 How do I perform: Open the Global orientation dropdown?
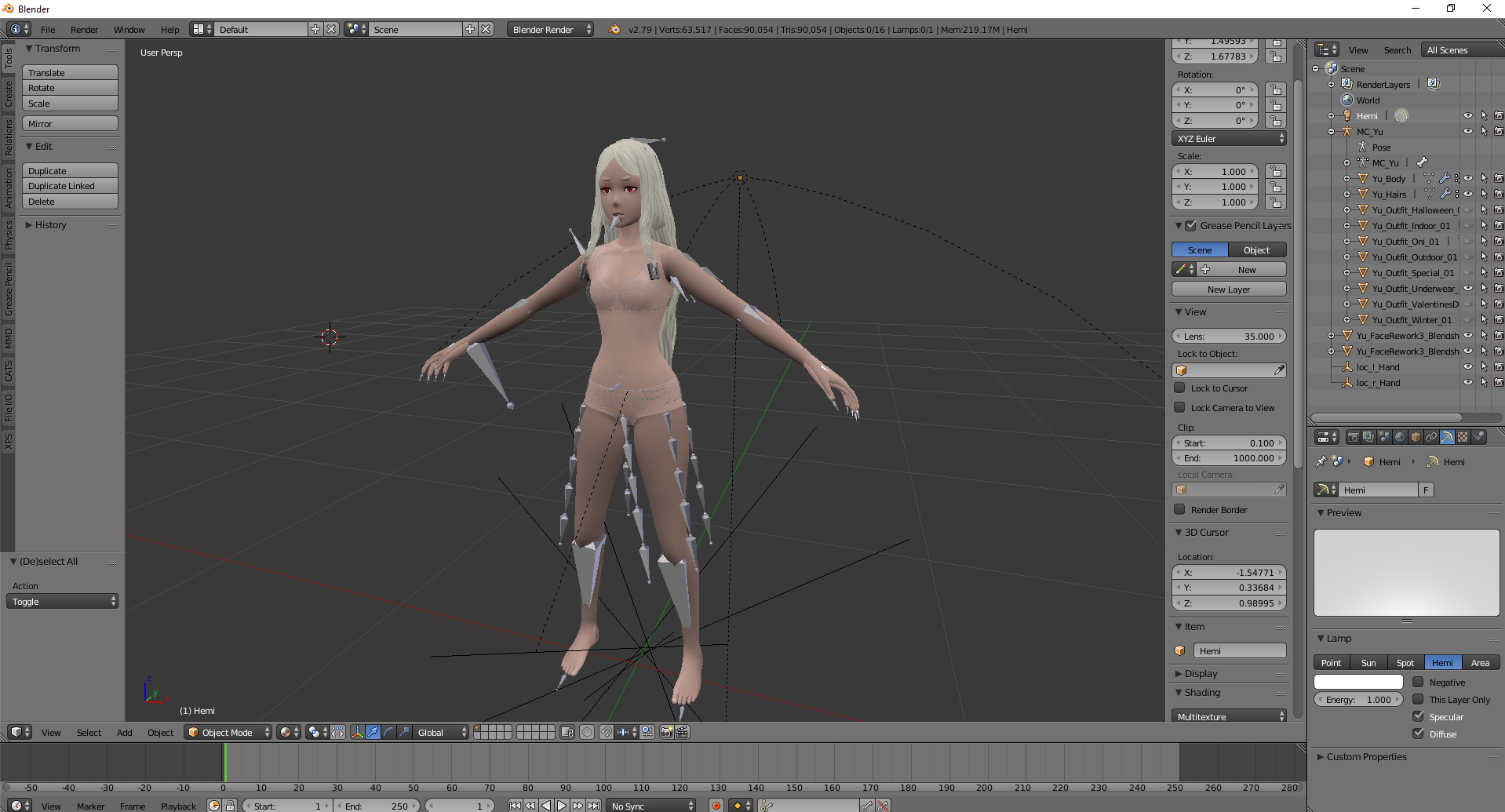[441, 732]
